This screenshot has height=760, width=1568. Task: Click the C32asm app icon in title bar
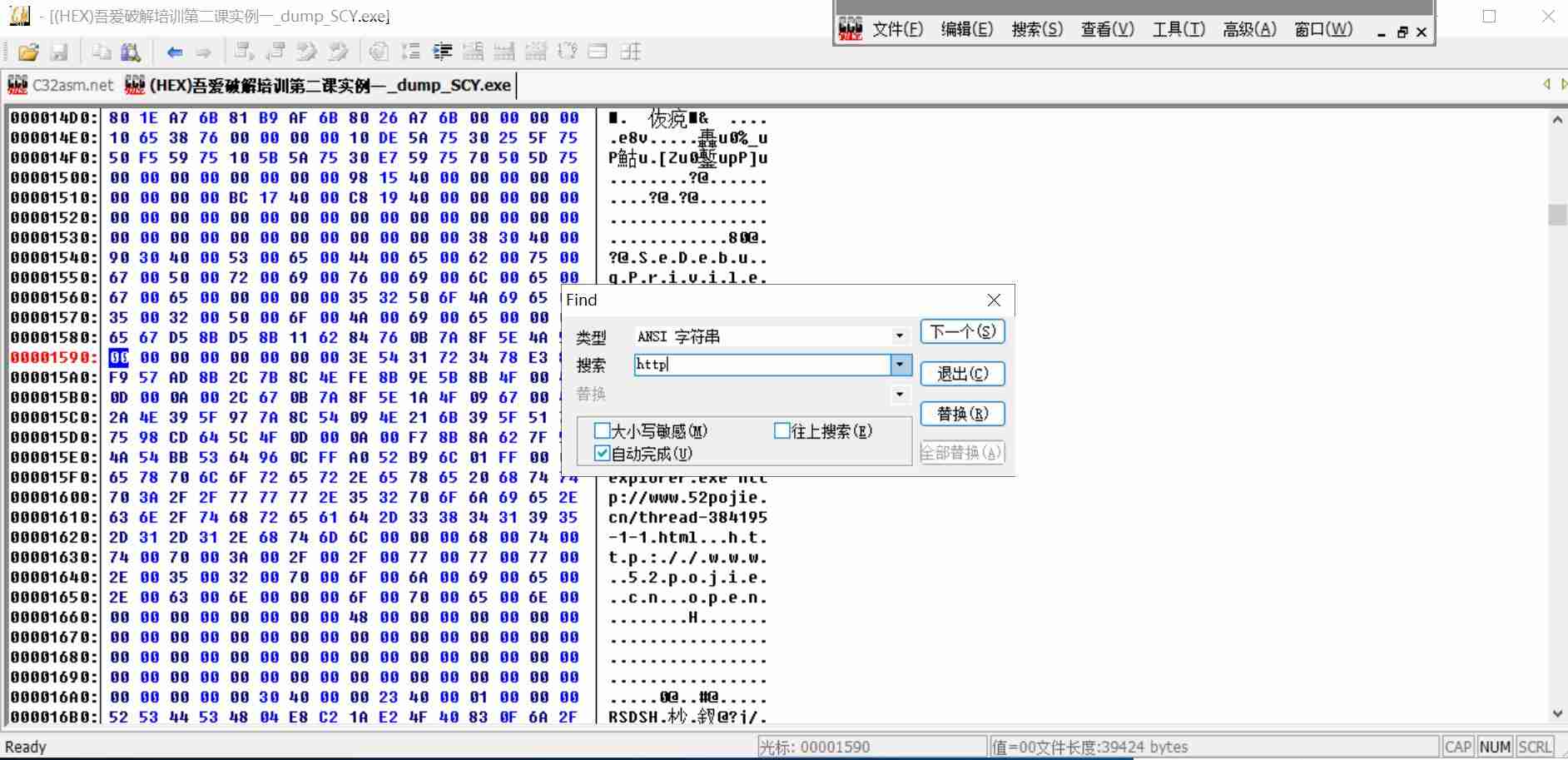(18, 15)
